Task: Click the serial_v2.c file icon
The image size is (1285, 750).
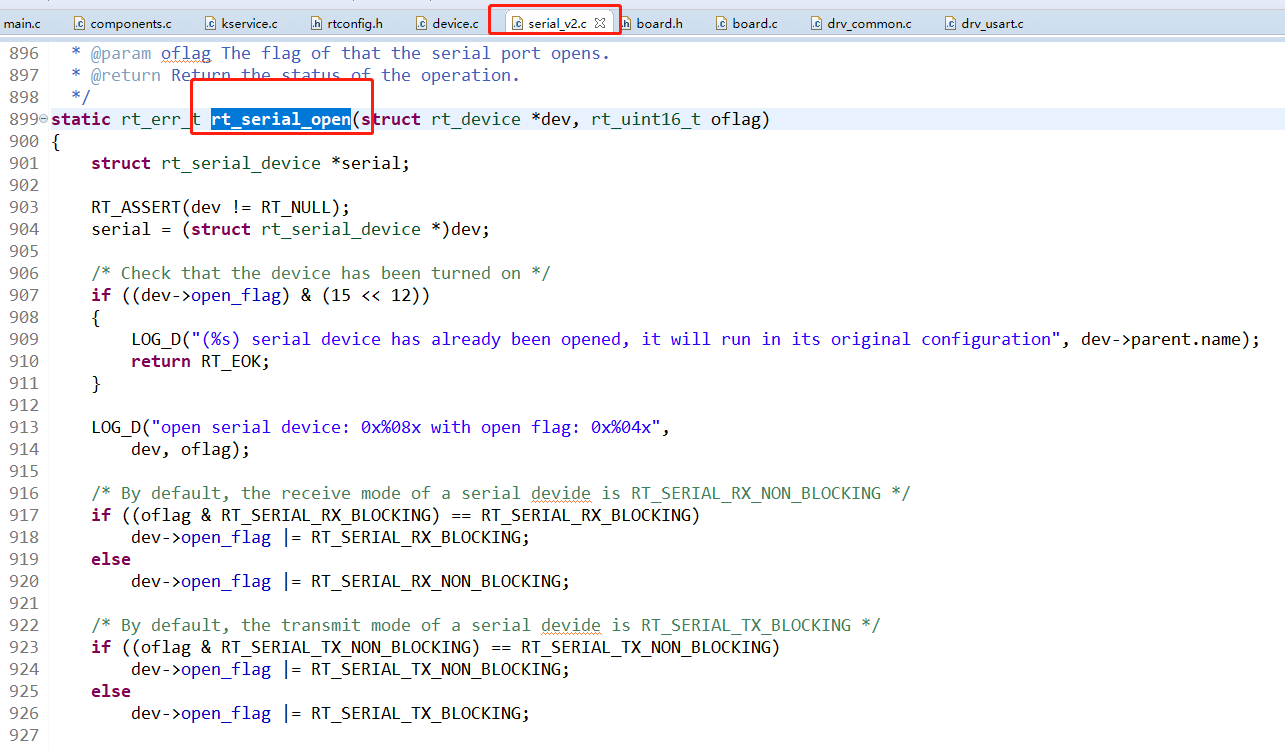Action: point(518,22)
